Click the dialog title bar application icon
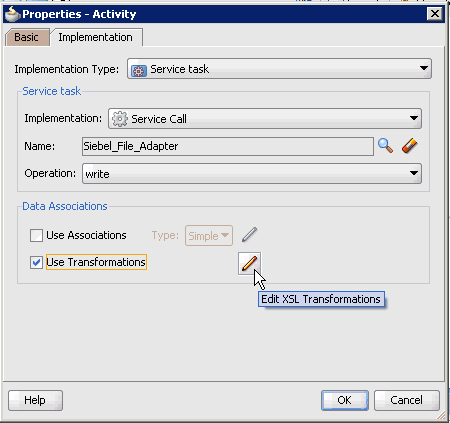The image size is (450, 423). (x=13, y=14)
